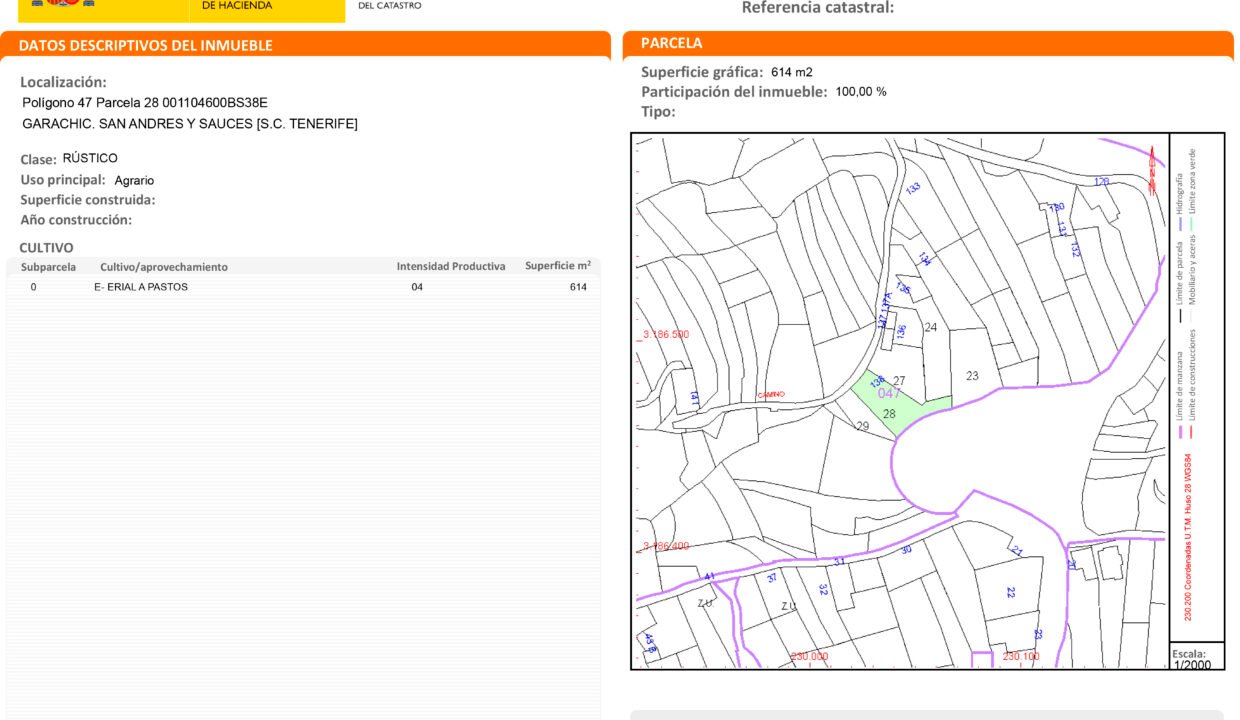Select the 'E- ERIAL A PASTOS' cell
The height and width of the screenshot is (720, 1240).
coord(141,287)
